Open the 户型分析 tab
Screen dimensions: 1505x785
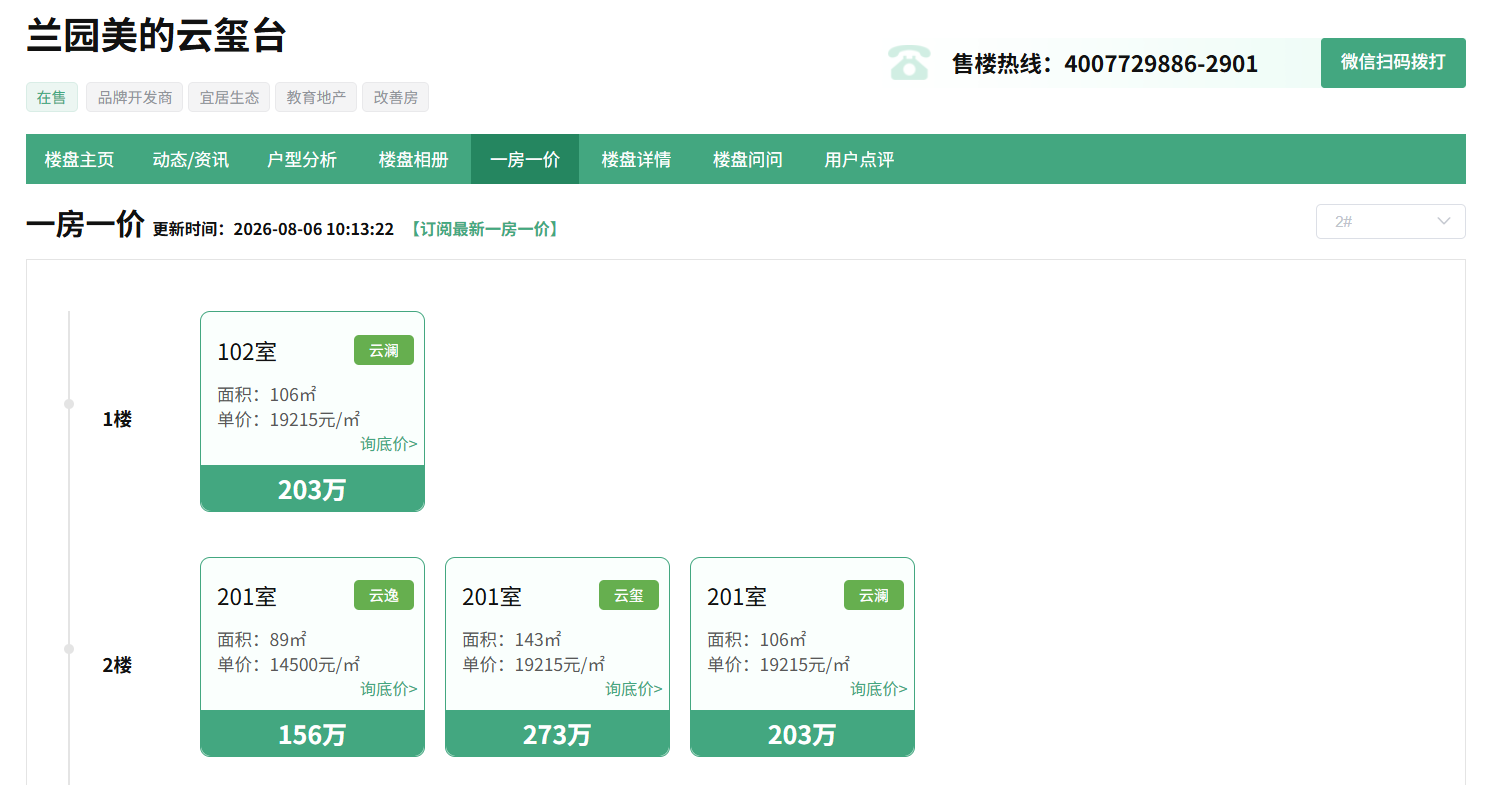point(302,159)
